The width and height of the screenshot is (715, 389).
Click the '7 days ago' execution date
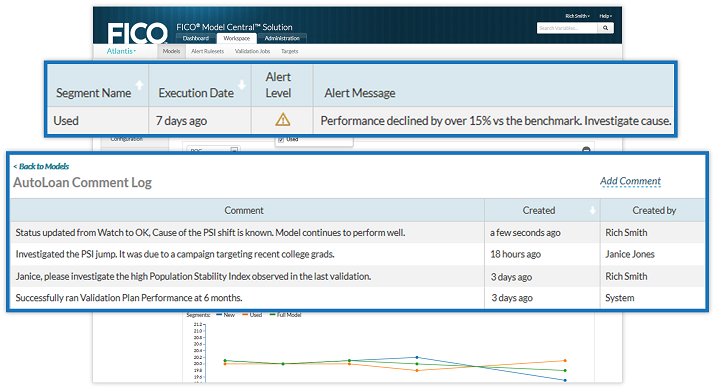[181, 121]
